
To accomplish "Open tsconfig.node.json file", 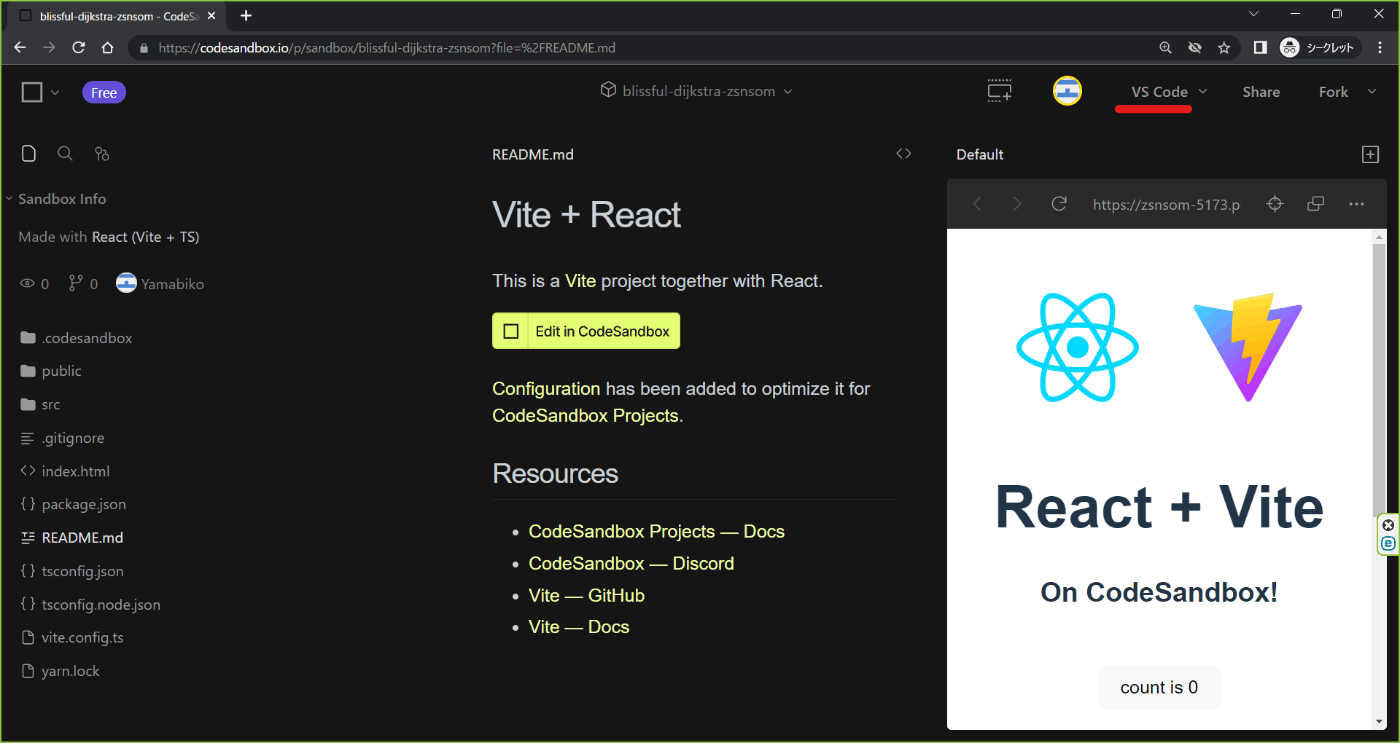I will (x=90, y=604).
